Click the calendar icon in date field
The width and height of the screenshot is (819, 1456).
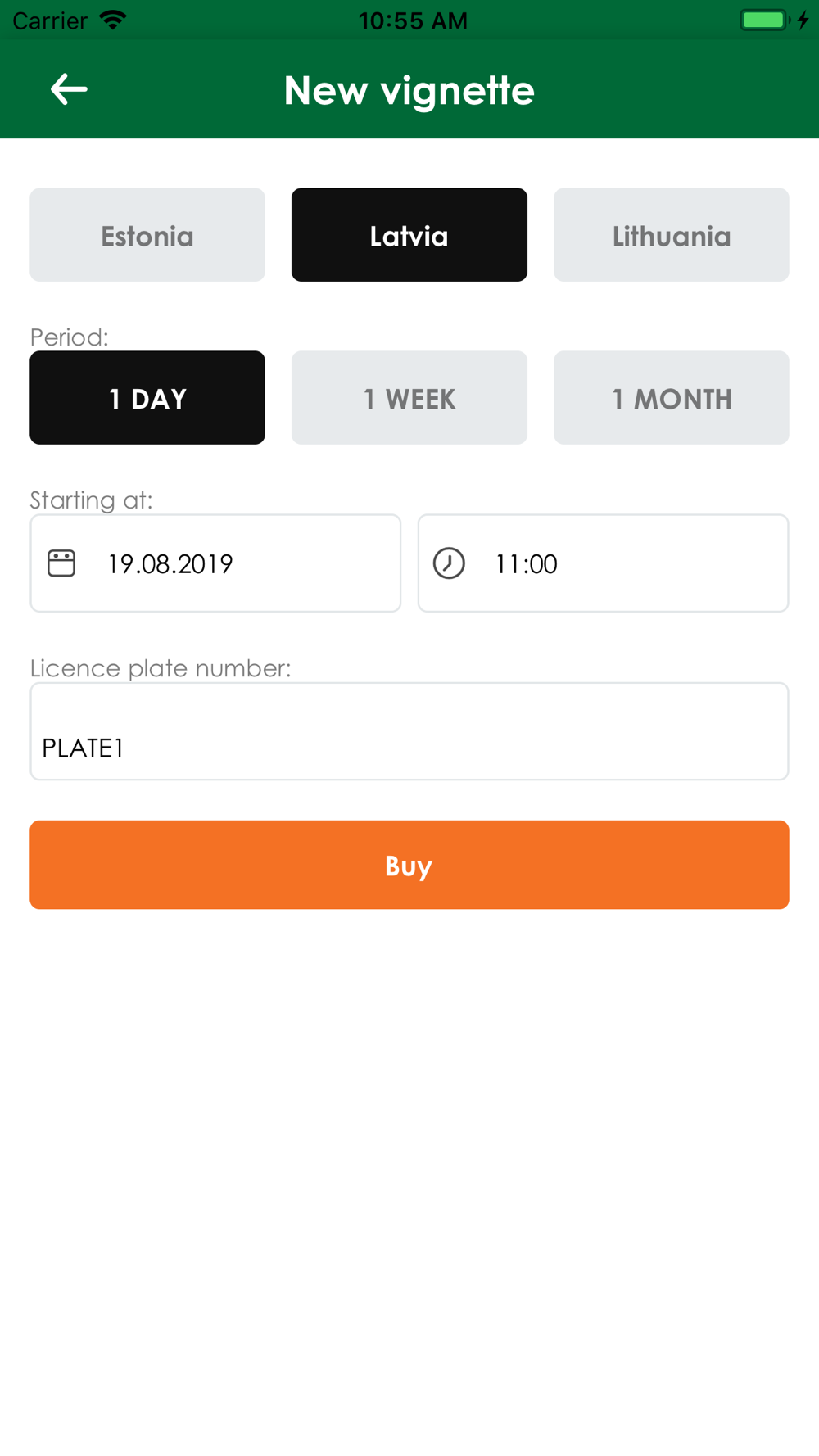pos(61,563)
